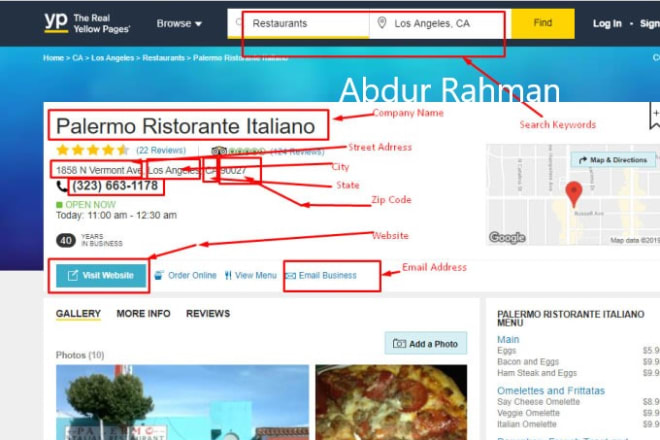Open the restaurant exterior photo thumbnail
The image size is (660, 440).
click(x=182, y=402)
